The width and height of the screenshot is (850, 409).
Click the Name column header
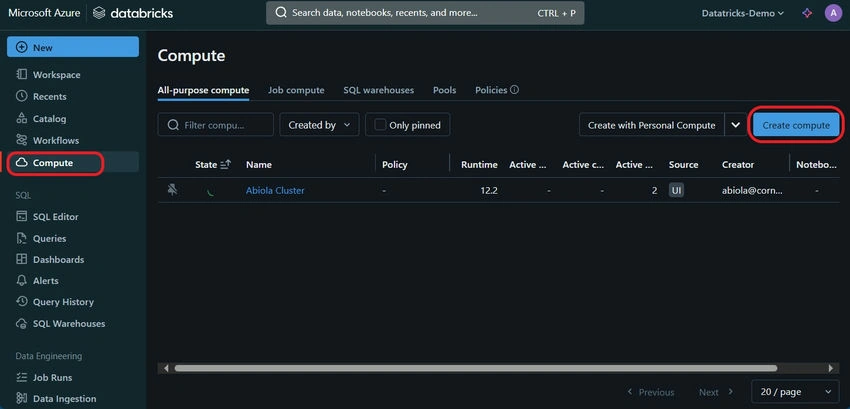coord(259,164)
